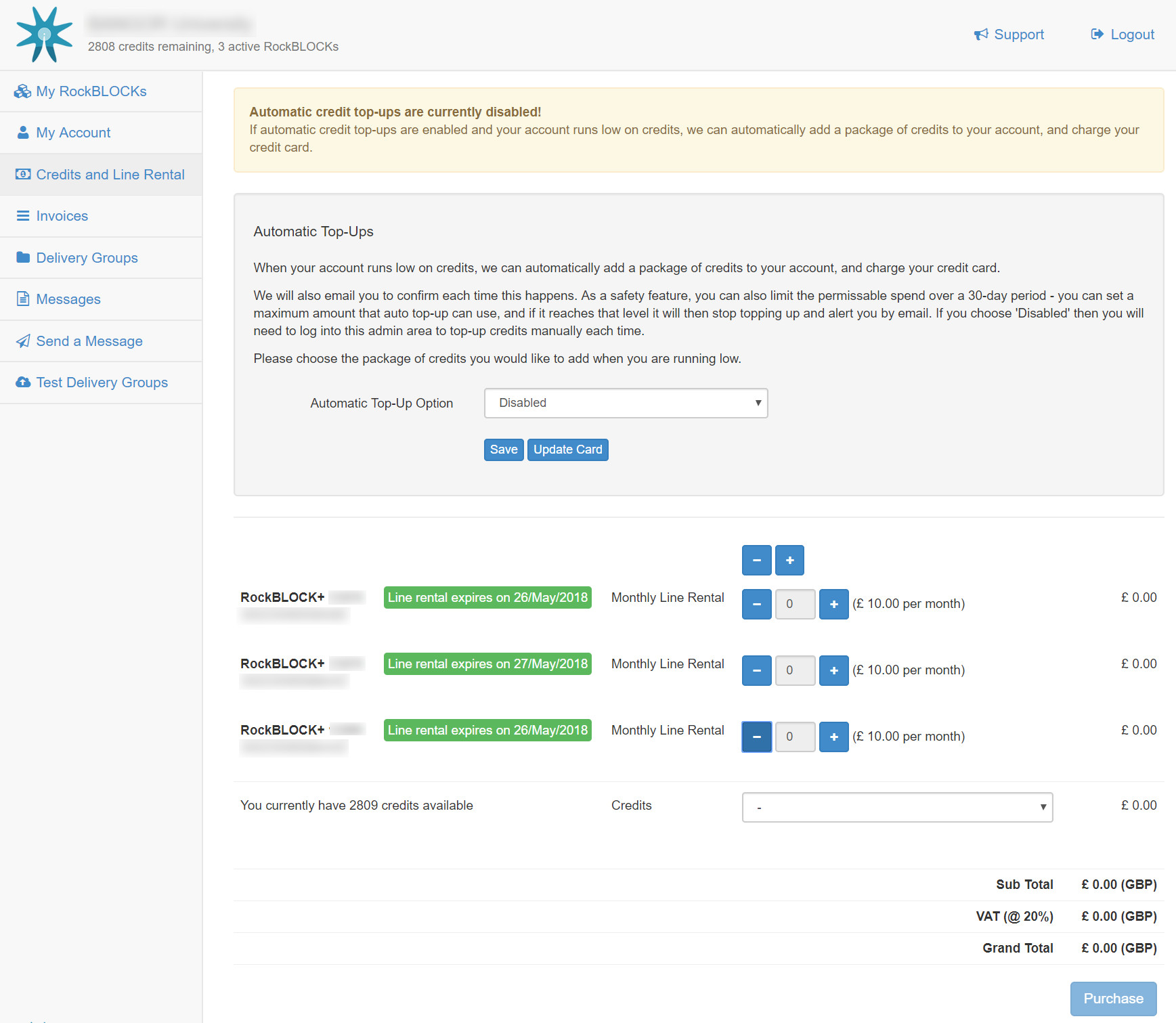The width and height of the screenshot is (1176, 1023).
Task: Go to Credits and Line Rental
Action: (x=101, y=175)
